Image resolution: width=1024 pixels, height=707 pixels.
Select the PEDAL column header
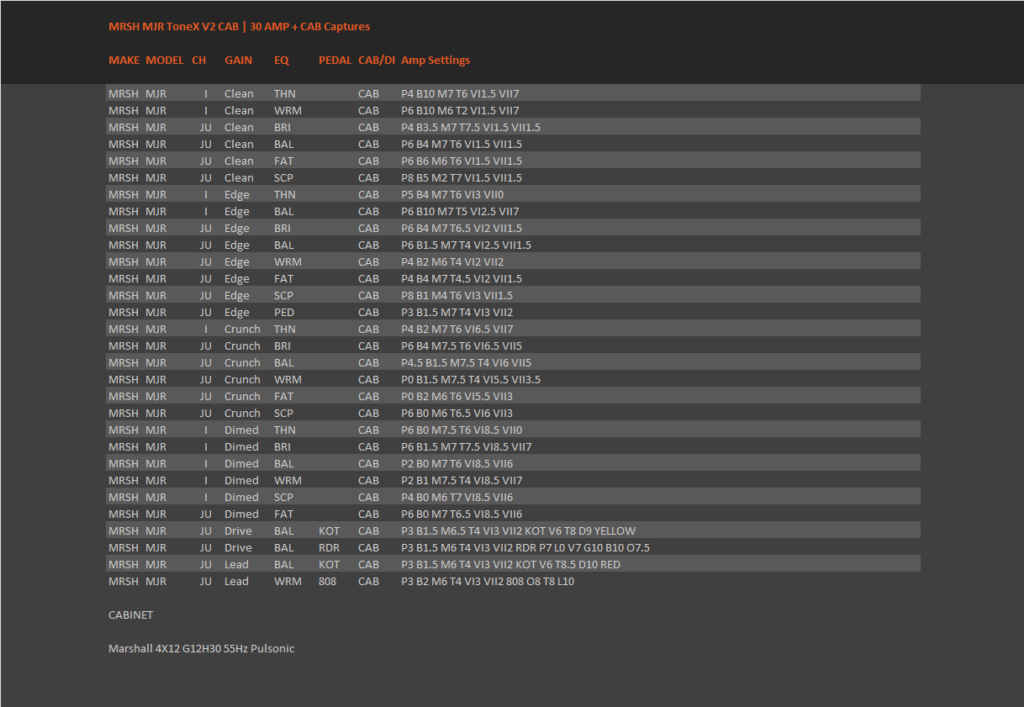pyautogui.click(x=335, y=60)
